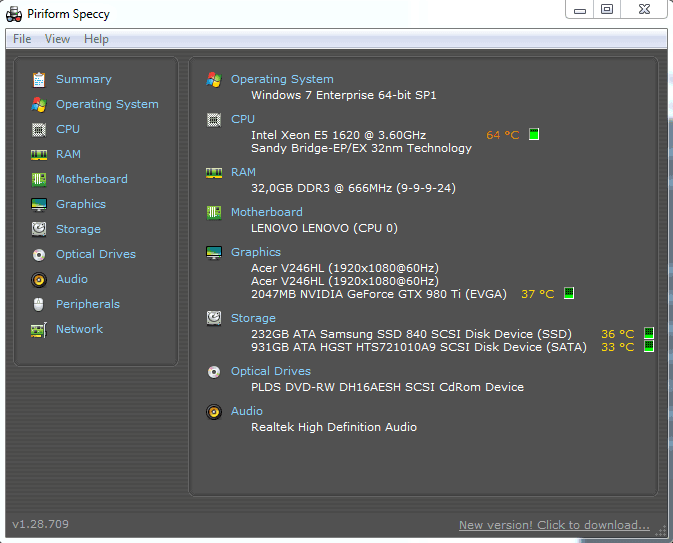The width and height of the screenshot is (673, 543).
Task: Click the Samsung SSD temperature indicator at 36 °C
Action: [x=648, y=334]
